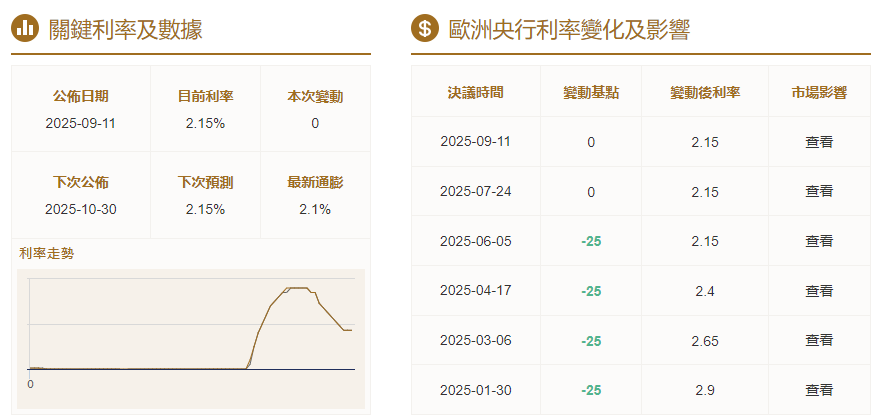Click the 目前利率 label
The width and height of the screenshot is (882, 419).
(x=205, y=96)
